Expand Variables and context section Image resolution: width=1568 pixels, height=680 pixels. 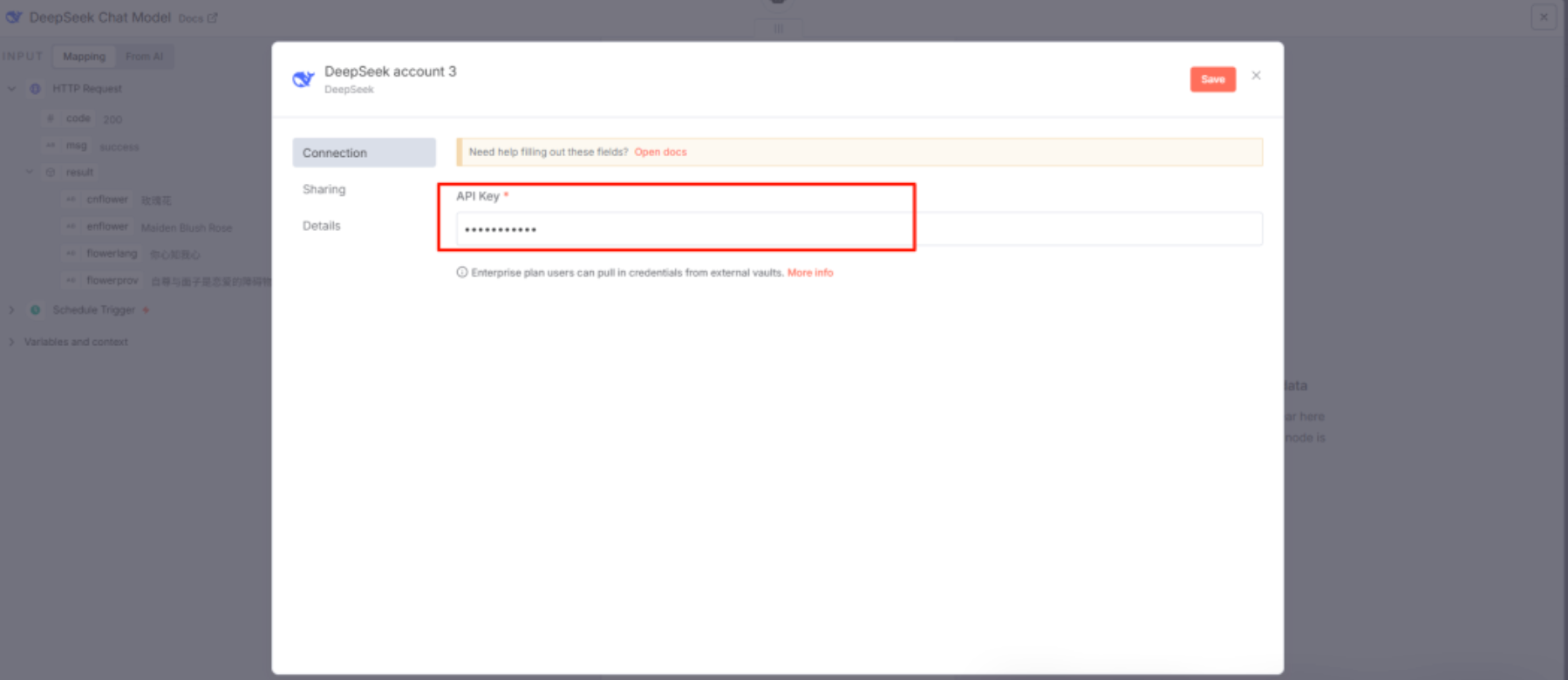(11, 342)
